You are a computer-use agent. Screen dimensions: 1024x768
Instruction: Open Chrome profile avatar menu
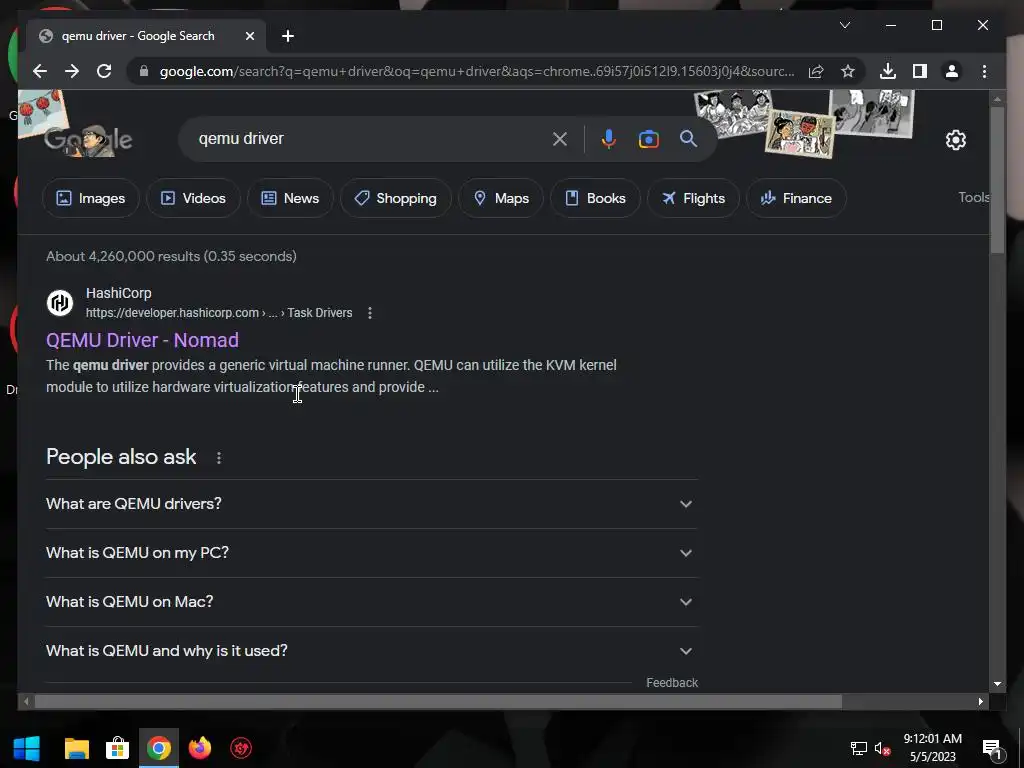point(952,71)
